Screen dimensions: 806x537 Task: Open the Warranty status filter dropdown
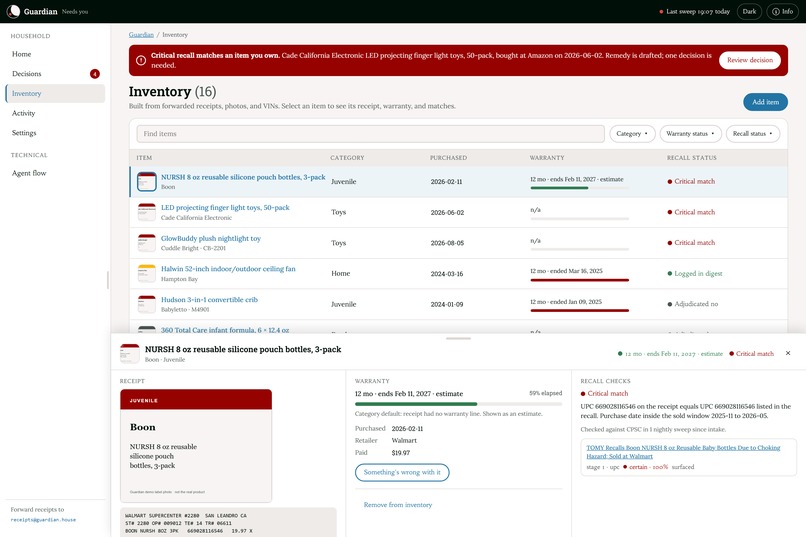690,134
